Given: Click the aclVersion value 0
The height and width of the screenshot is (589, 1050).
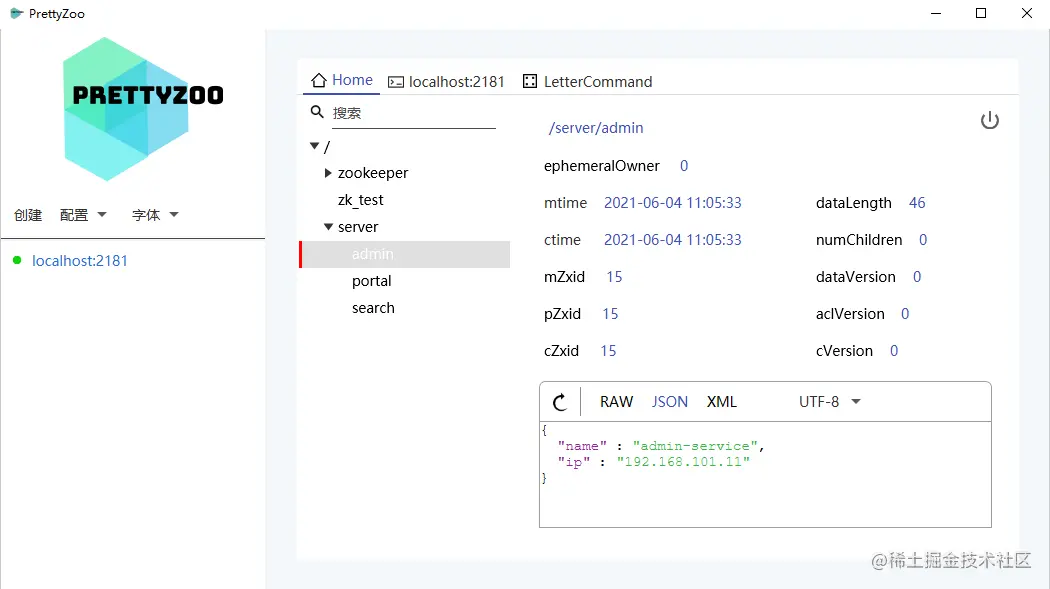Looking at the screenshot, I should pos(905,314).
